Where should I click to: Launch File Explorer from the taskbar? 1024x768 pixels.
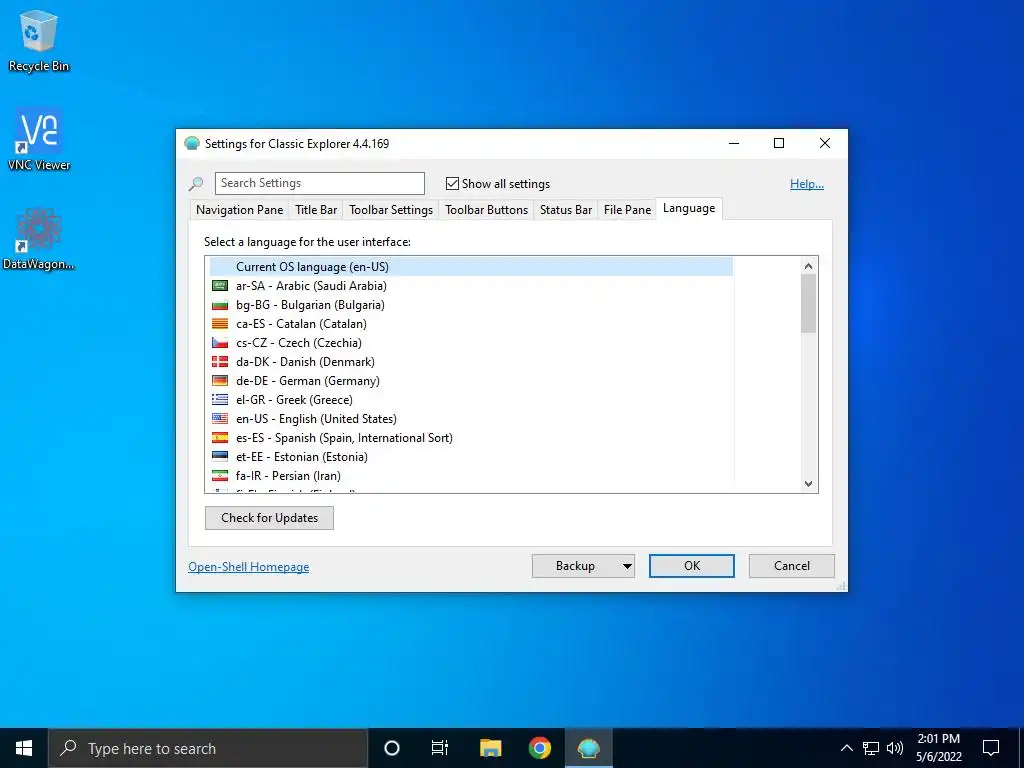(490, 748)
